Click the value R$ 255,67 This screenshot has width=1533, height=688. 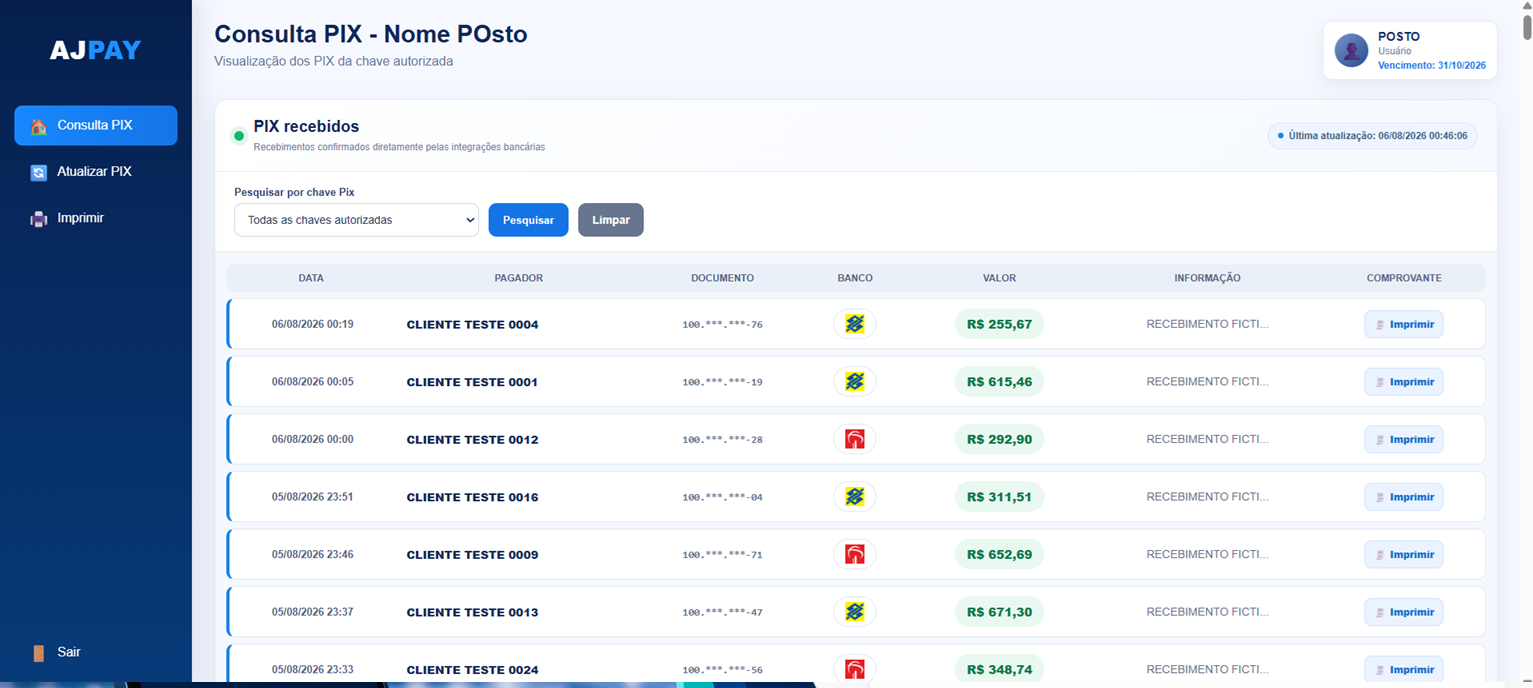(999, 324)
